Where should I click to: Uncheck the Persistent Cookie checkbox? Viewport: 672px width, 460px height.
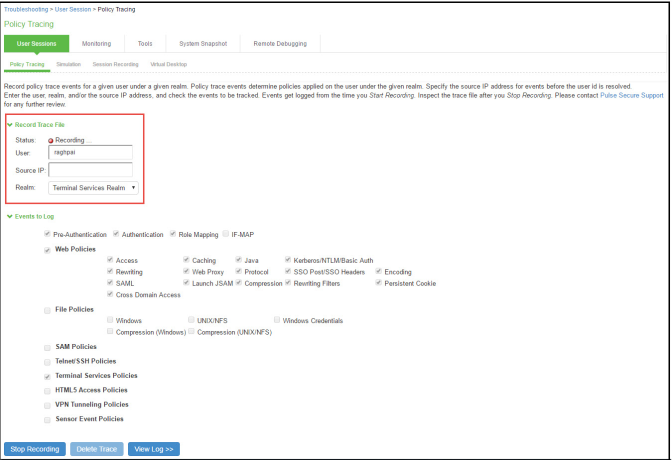pyautogui.click(x=378, y=283)
